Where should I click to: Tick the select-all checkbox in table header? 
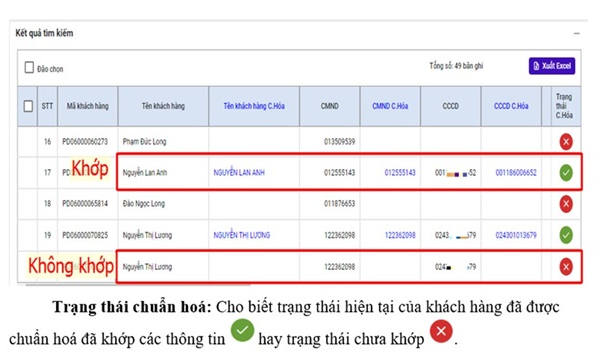(x=28, y=106)
